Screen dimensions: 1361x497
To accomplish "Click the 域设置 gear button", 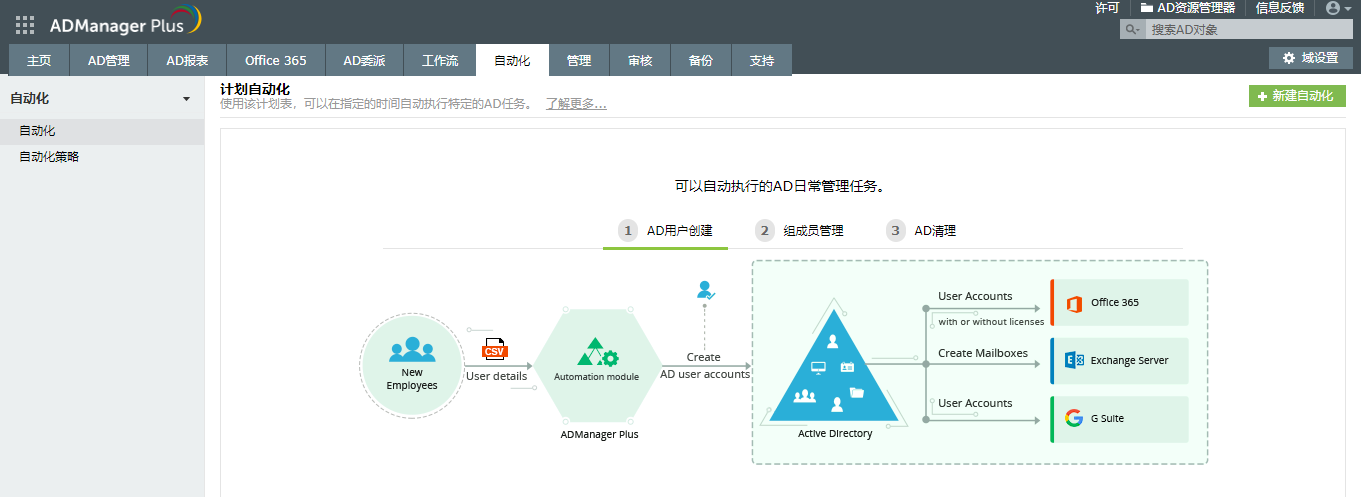I will (x=1310, y=58).
